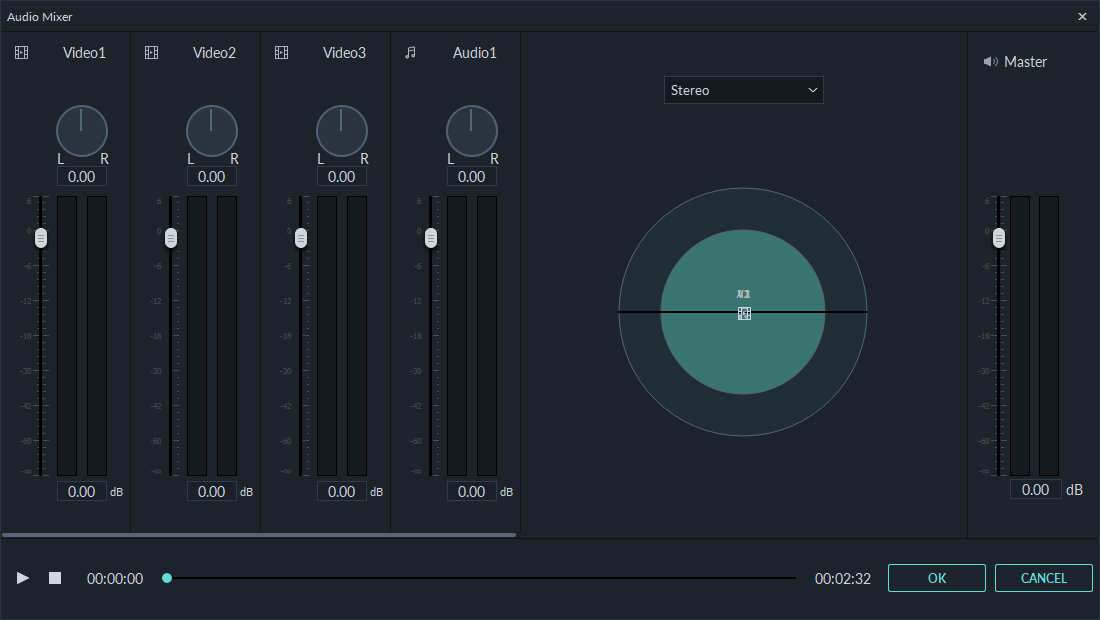
Task: Confirm mixer settings with OK
Action: pos(937,578)
